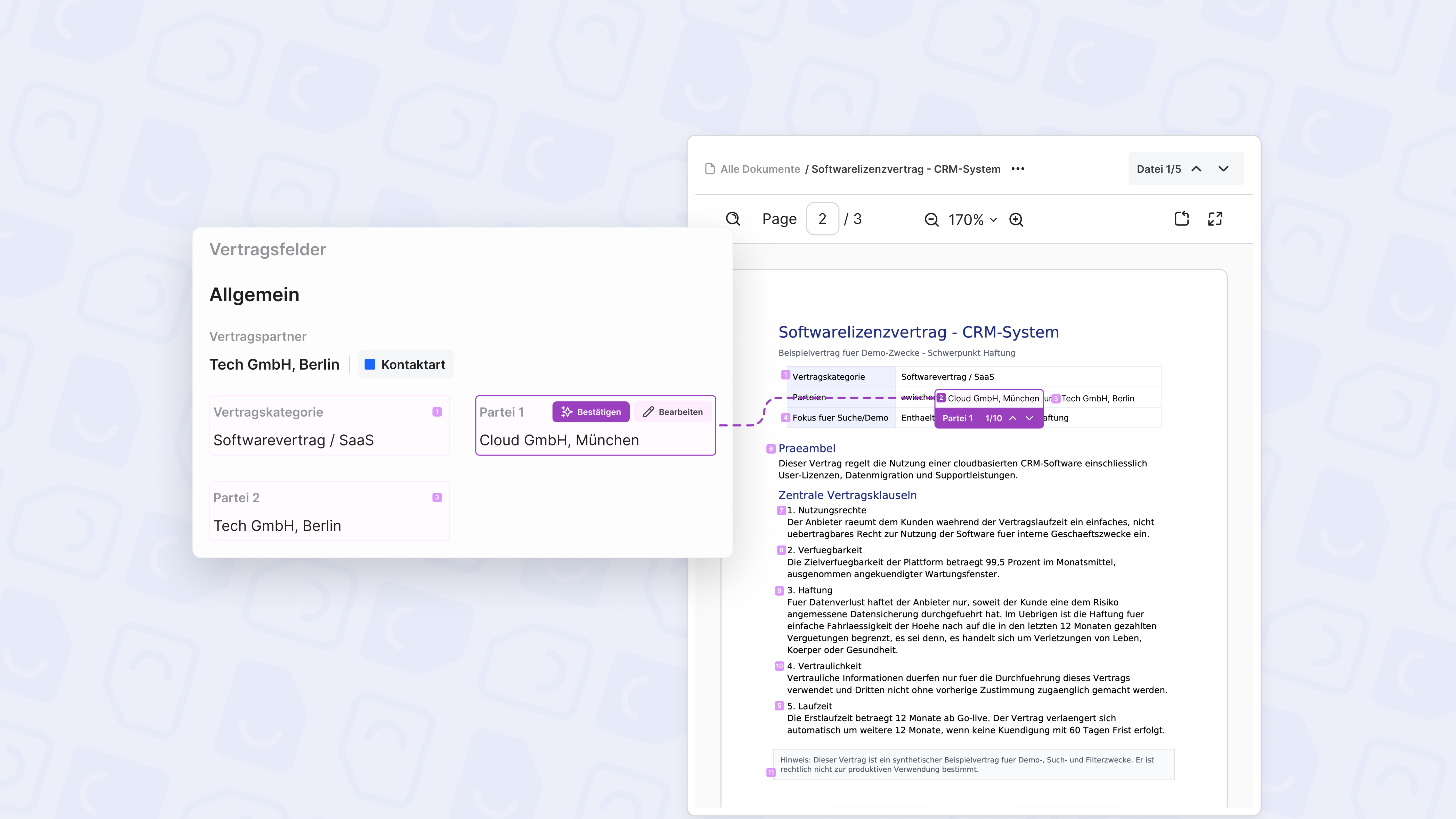Select annotation marker 10 beside Vertraulichkeit

coord(779,666)
